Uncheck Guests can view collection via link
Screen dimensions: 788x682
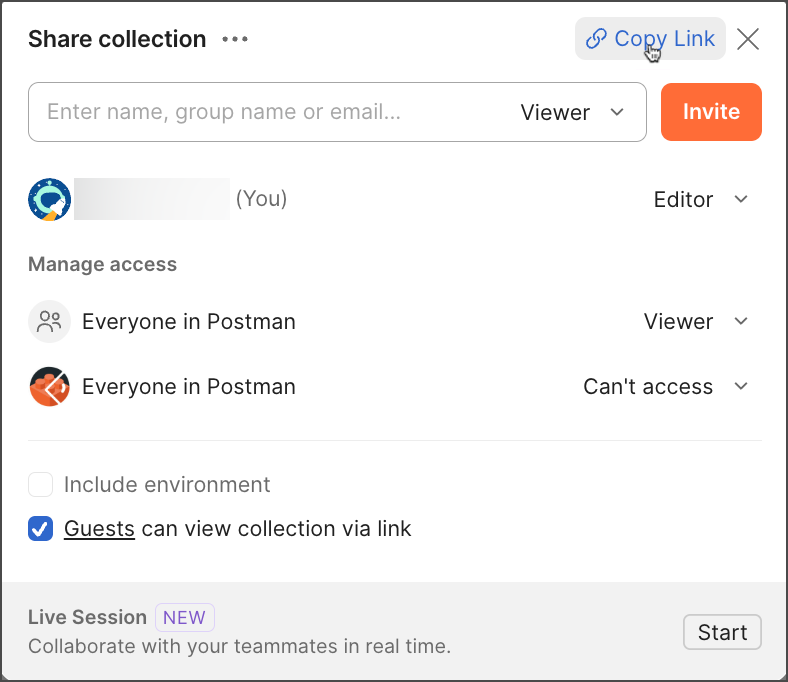pos(40,529)
